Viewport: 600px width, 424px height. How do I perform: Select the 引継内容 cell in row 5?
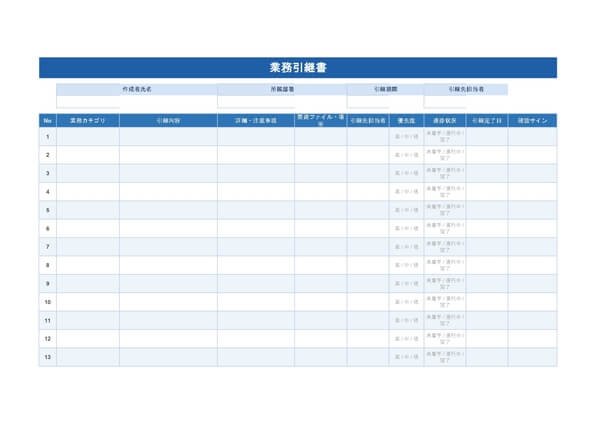click(x=168, y=210)
